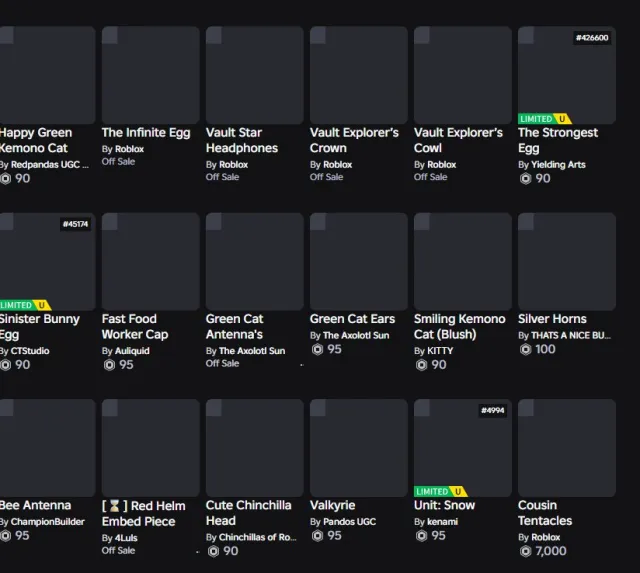
Task: Tick checkbox on Green Cat Antenna's card
Action: 214,222
